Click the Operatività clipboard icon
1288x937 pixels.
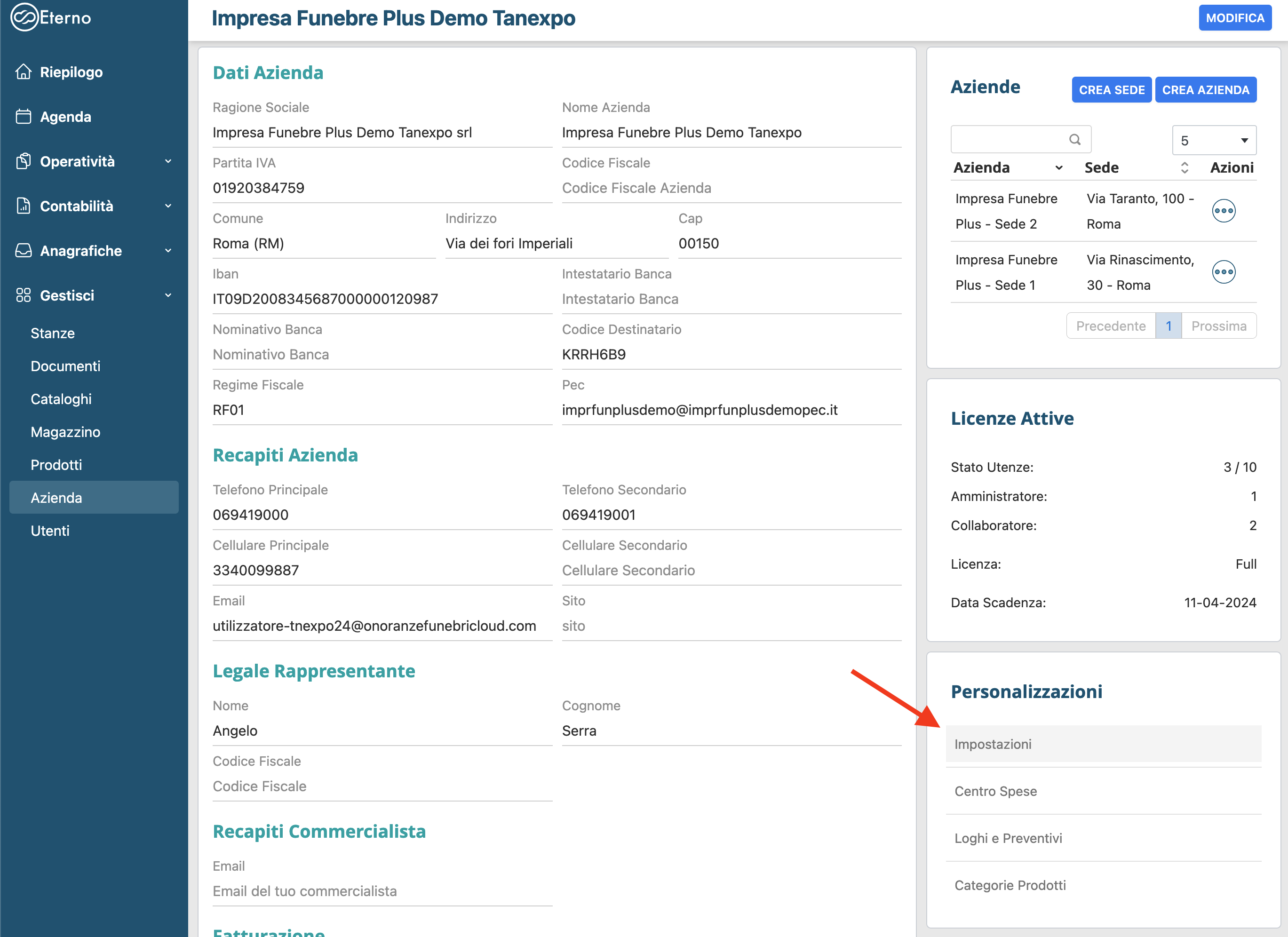(x=23, y=161)
